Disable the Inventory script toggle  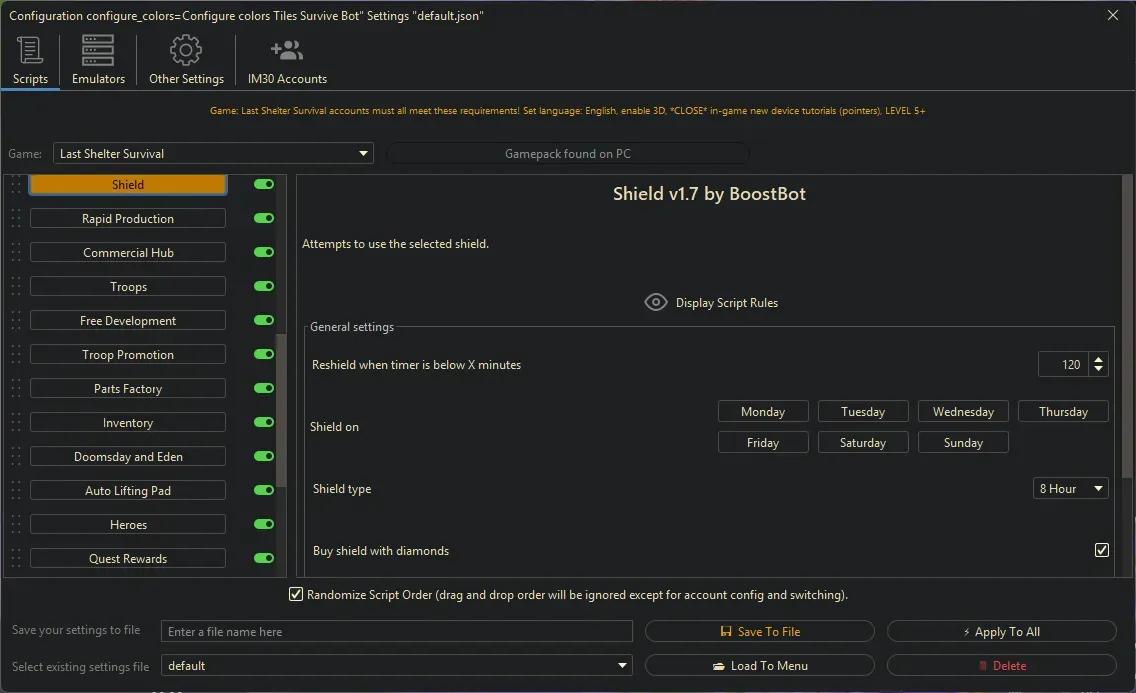pos(264,422)
